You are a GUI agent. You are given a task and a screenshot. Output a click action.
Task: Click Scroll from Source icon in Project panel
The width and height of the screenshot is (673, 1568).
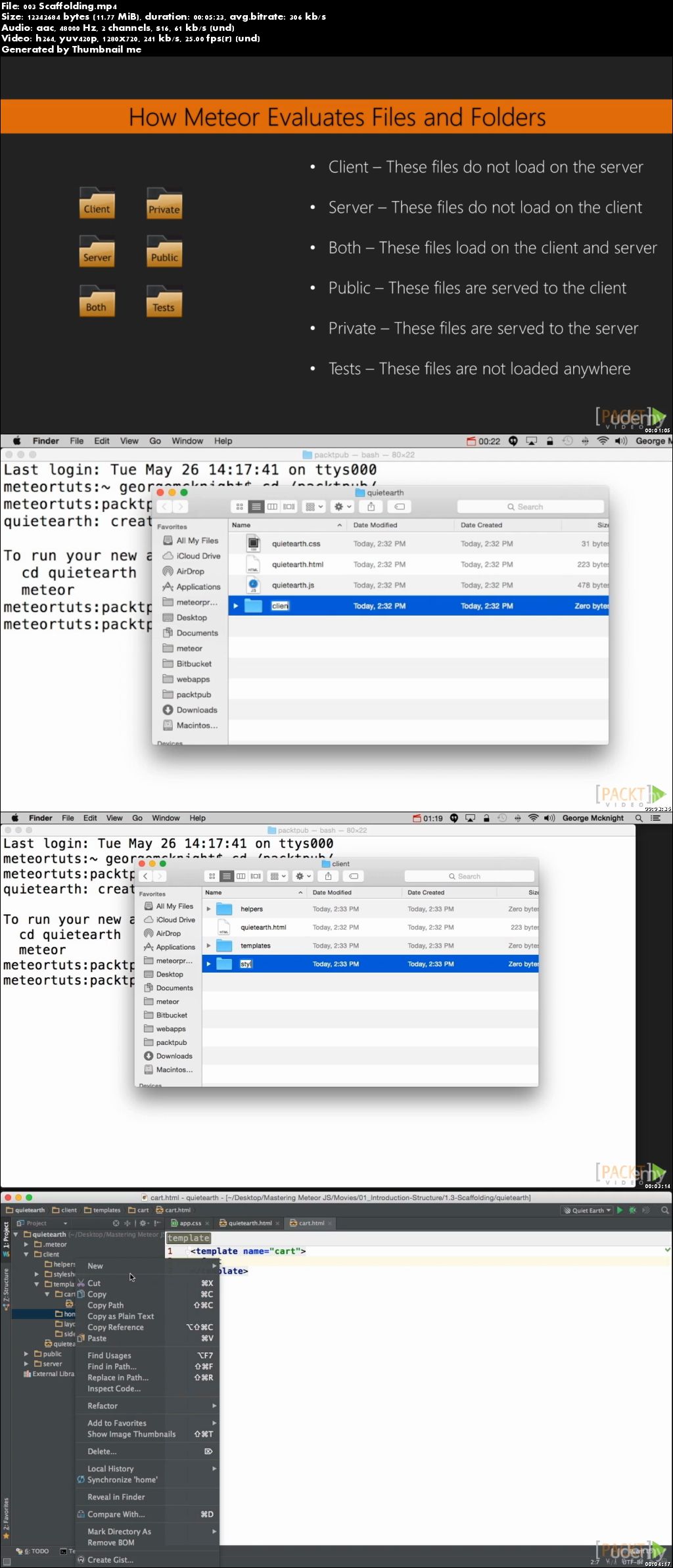point(116,1223)
